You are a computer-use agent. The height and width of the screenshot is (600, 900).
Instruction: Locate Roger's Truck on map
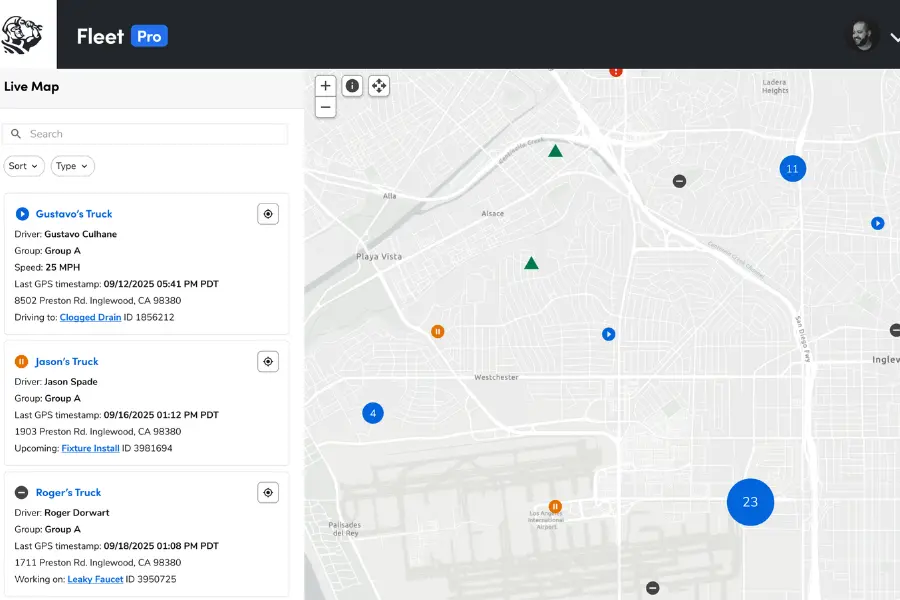268,493
